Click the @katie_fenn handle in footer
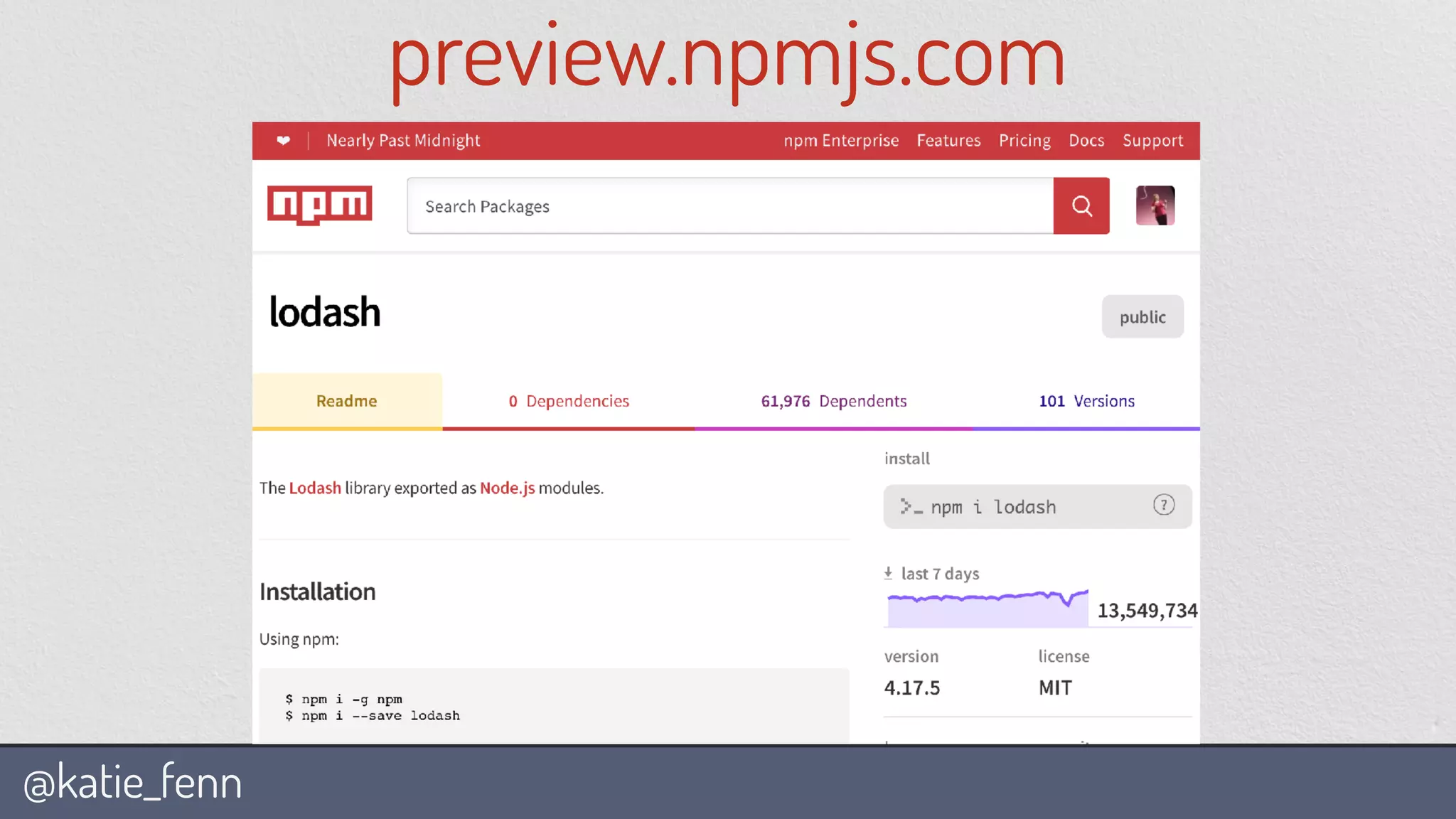Viewport: 1456px width, 819px height. click(x=132, y=783)
